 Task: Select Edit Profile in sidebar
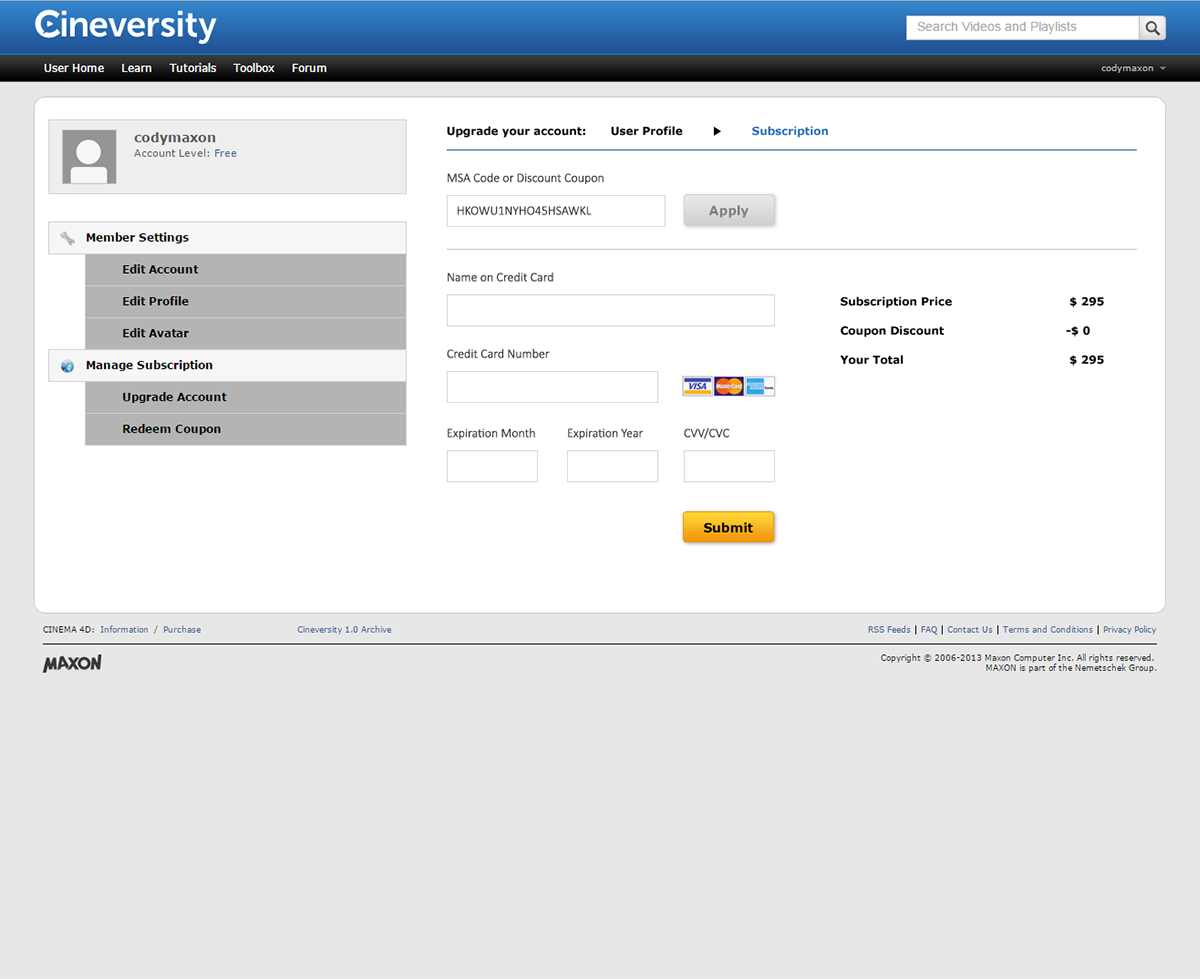[246, 302]
